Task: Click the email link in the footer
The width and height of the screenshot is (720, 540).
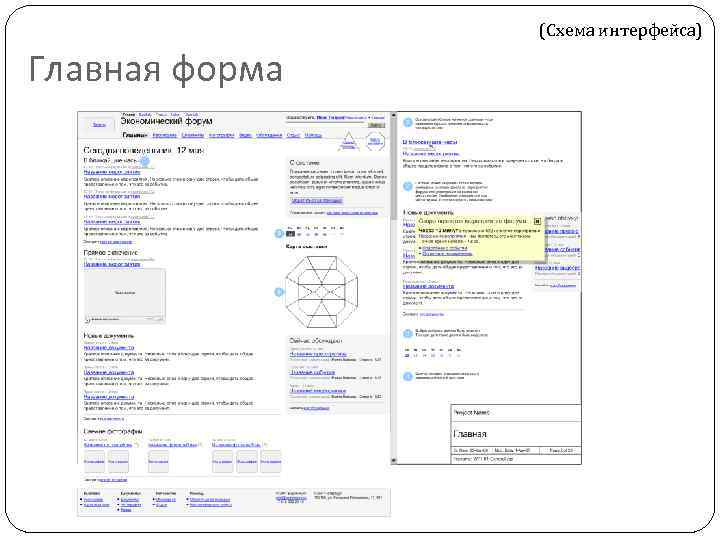Action: [291, 498]
